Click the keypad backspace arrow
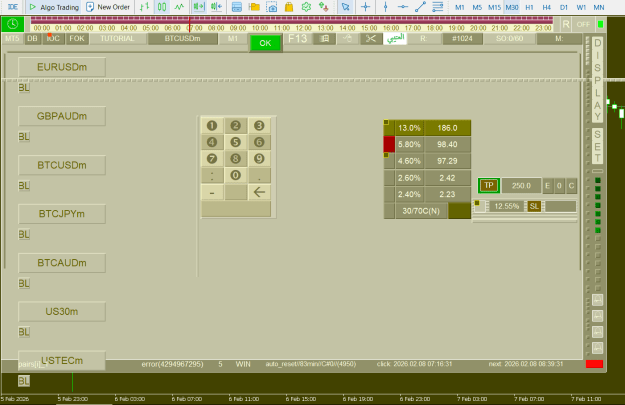Screen dimensions: 625x405 click(259, 192)
